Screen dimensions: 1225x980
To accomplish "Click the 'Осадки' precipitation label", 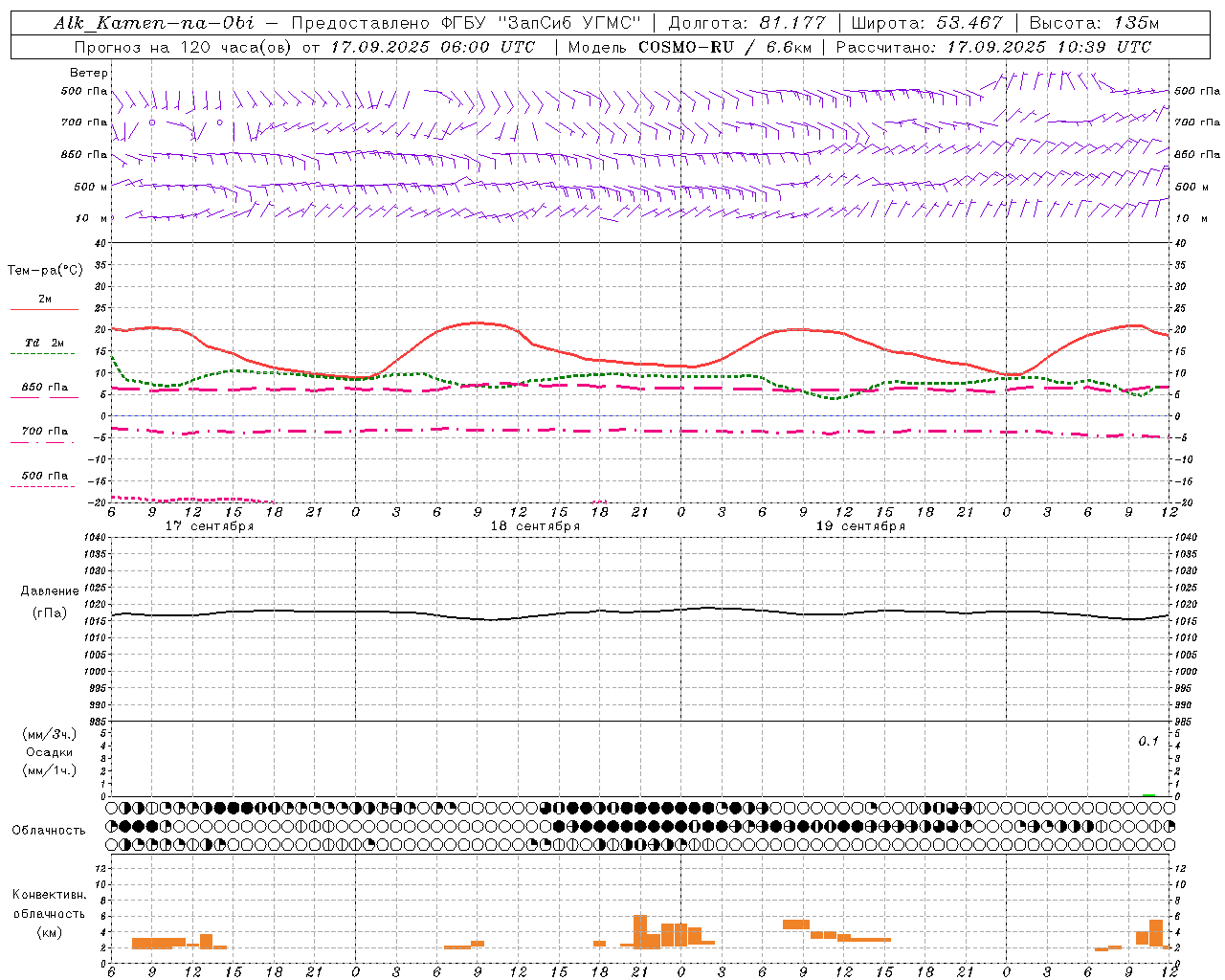I will pos(50,752).
